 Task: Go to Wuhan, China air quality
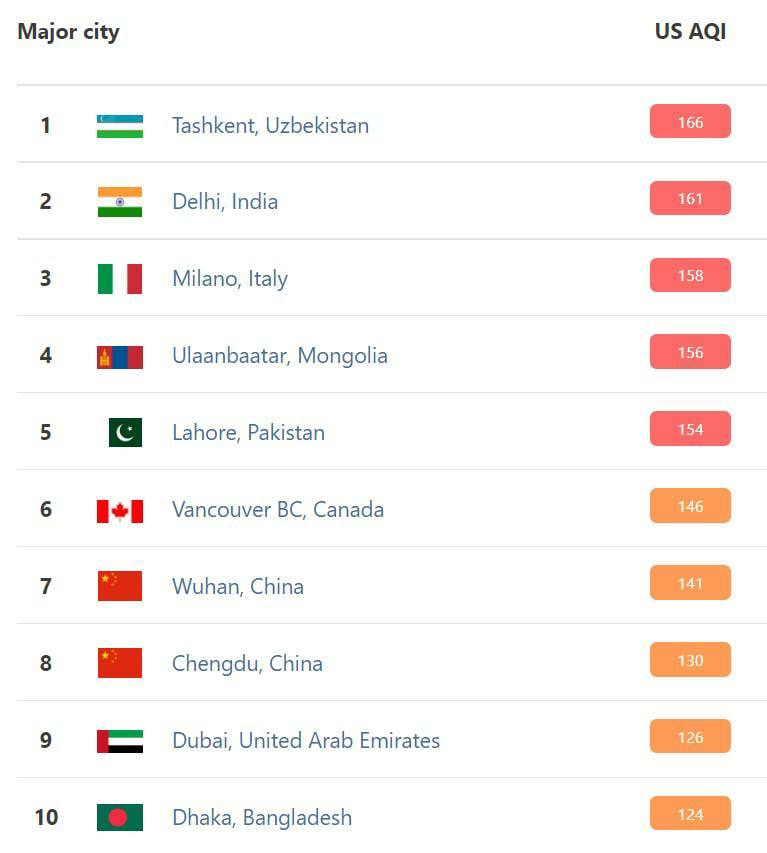coord(238,587)
